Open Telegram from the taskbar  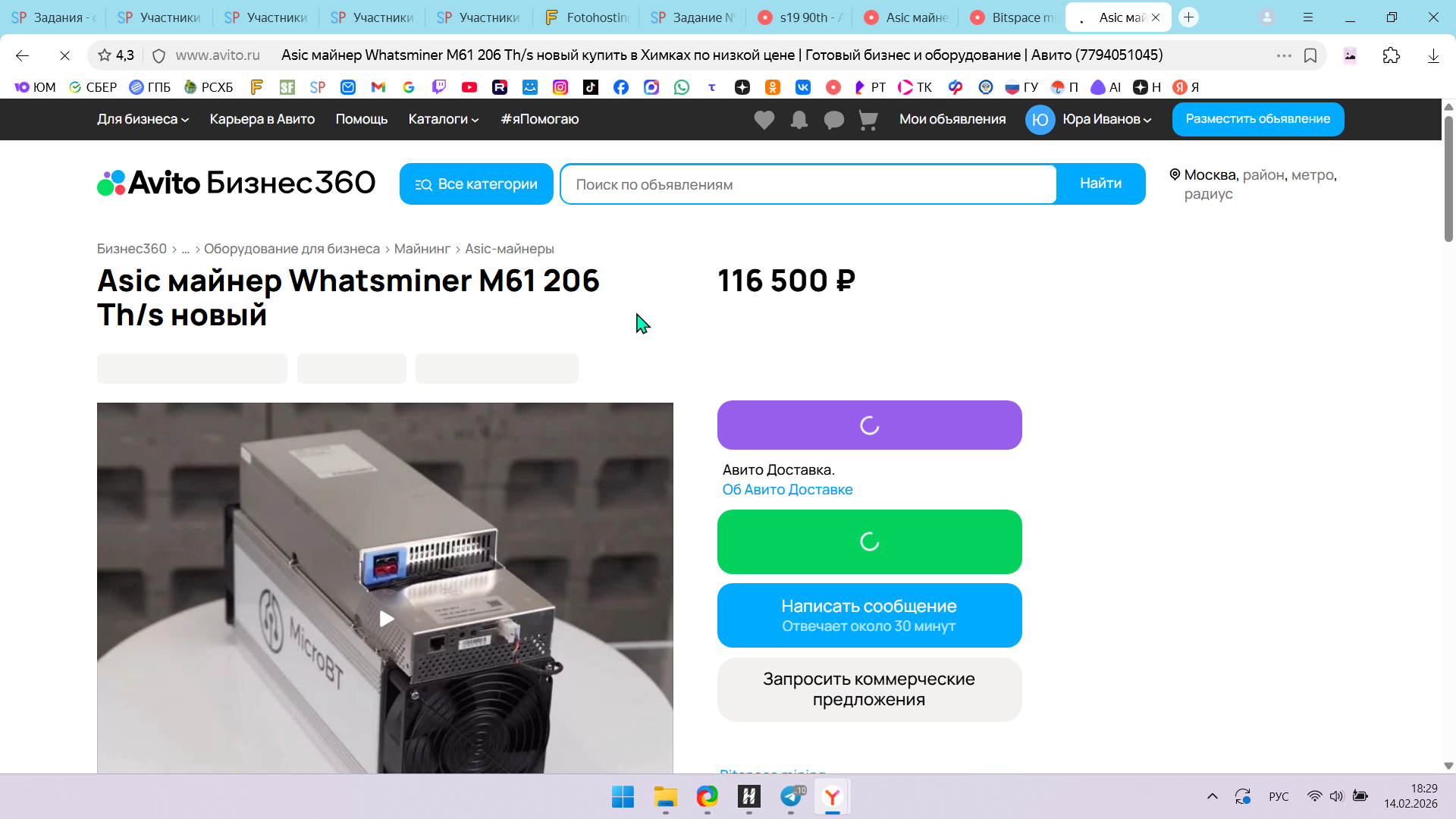click(x=791, y=796)
